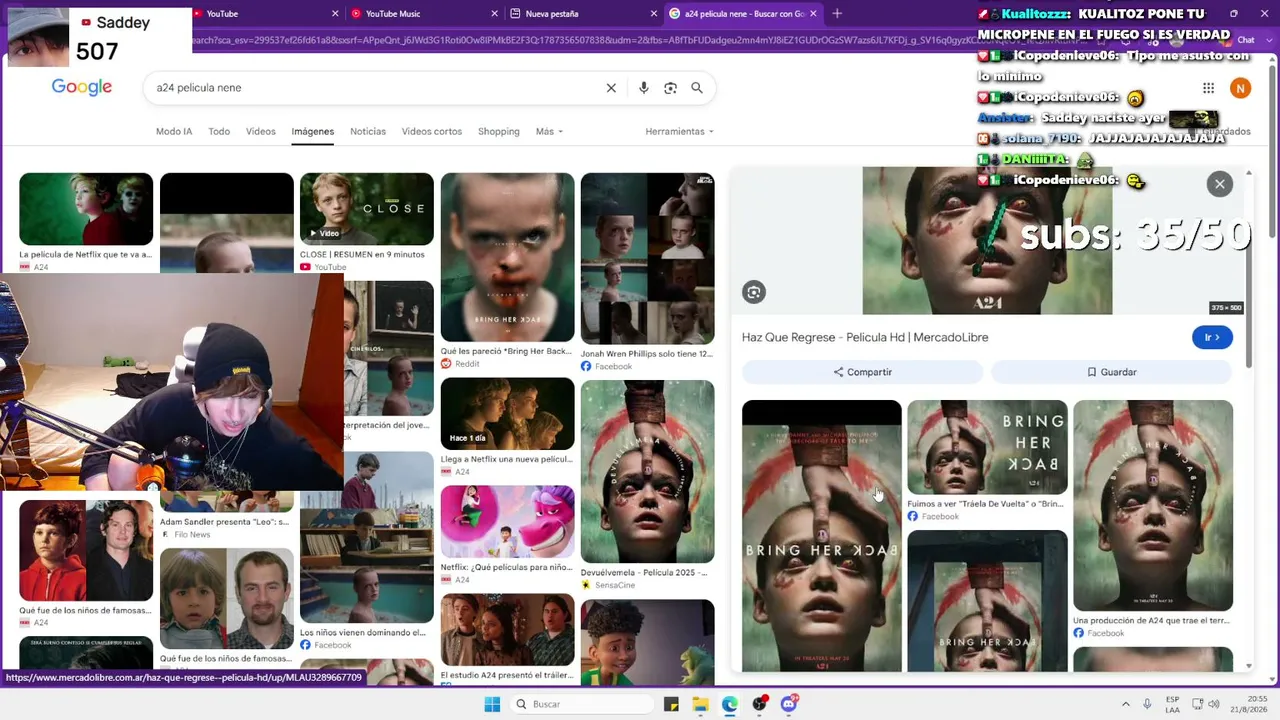Expand the Más filters dropdown
Viewport: 1280px width, 720px height.
[x=549, y=131]
